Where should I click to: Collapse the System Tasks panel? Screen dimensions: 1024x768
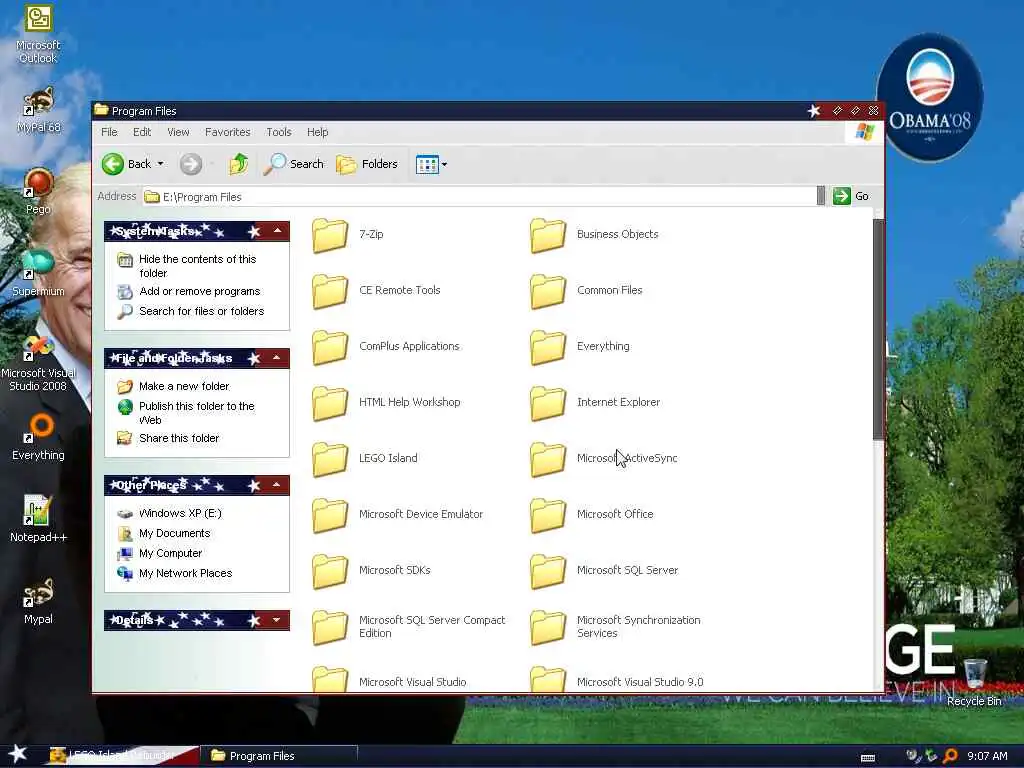point(278,231)
